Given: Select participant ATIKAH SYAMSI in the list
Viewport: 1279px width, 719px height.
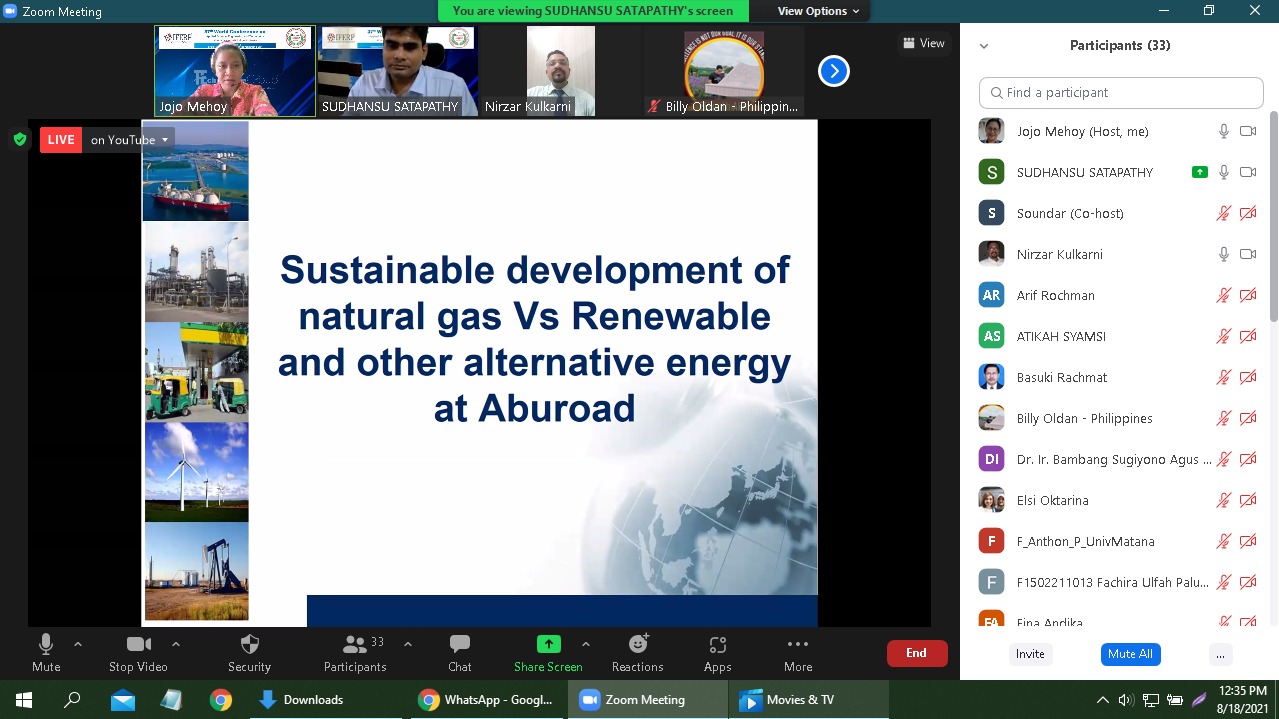Looking at the screenshot, I should tap(1117, 336).
